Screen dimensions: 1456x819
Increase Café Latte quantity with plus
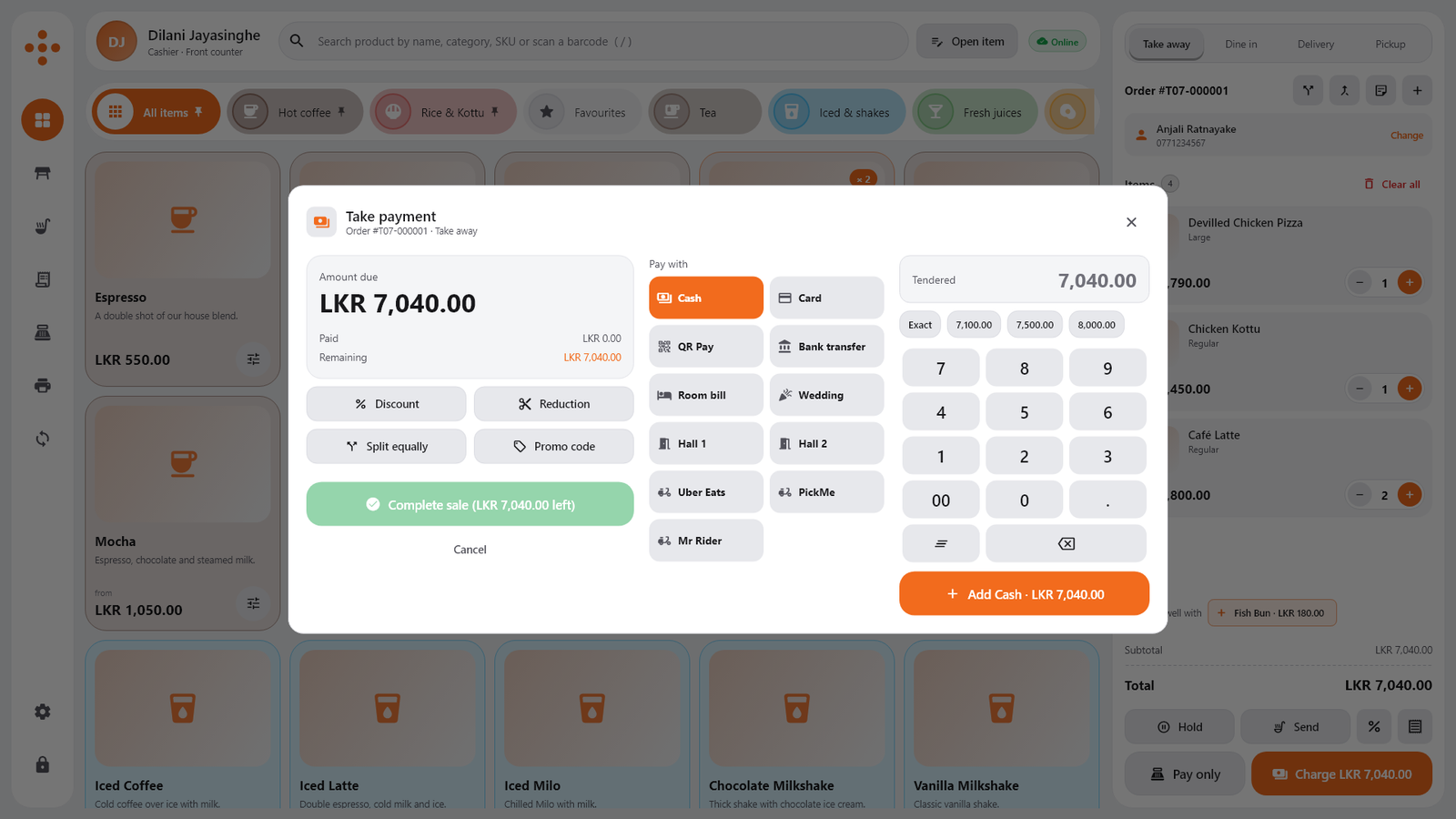1410,495
